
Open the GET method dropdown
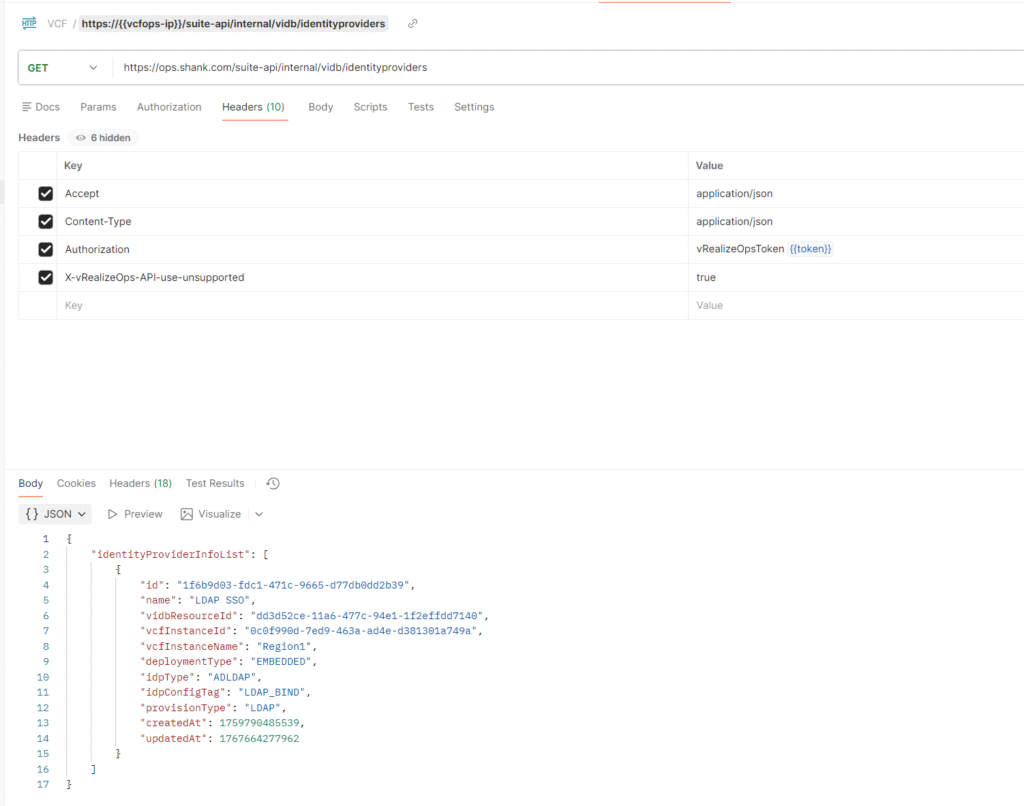point(93,67)
